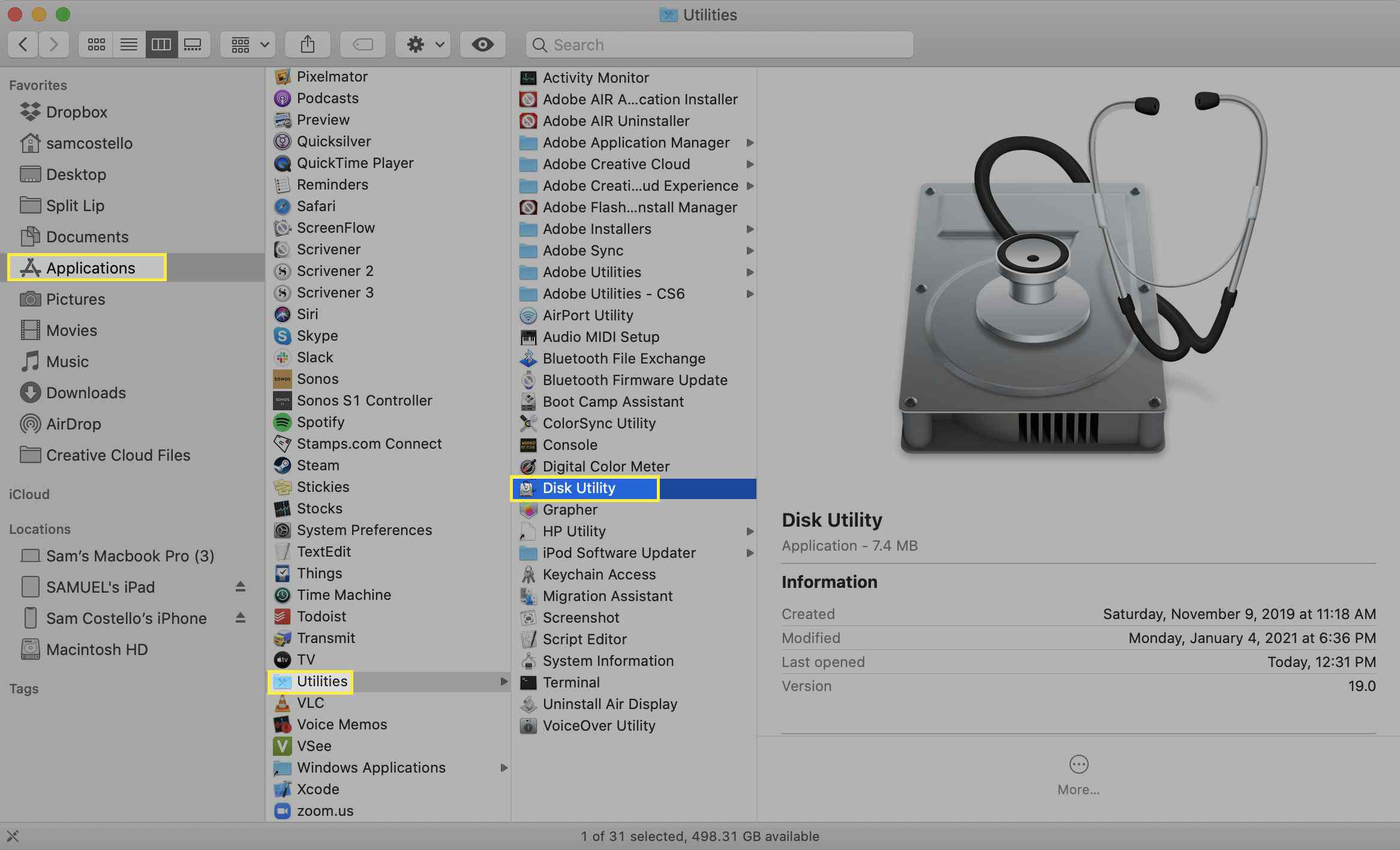
Task: Click the More... button in preview
Action: point(1078,775)
